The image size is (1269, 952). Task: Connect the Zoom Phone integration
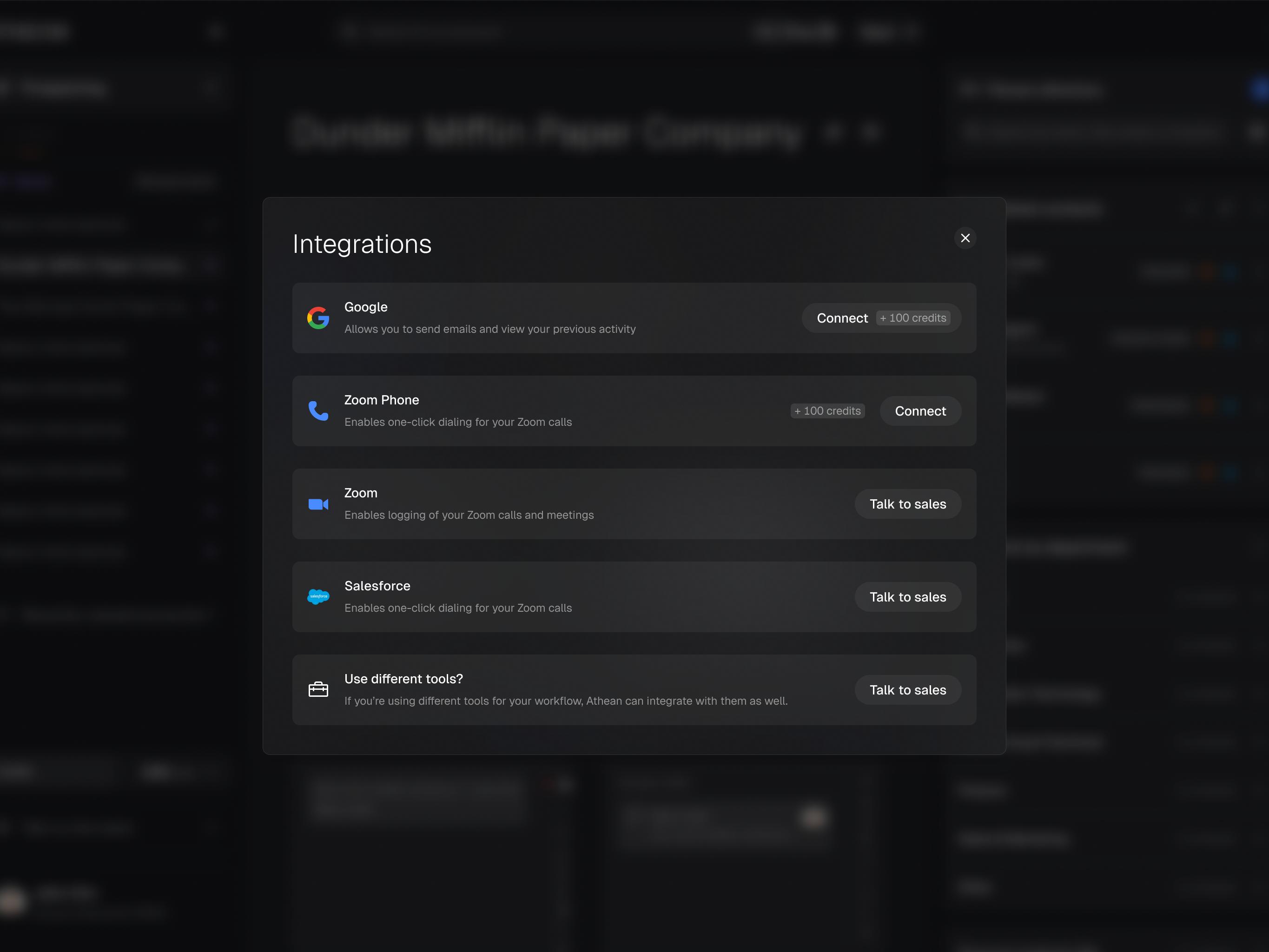(920, 411)
